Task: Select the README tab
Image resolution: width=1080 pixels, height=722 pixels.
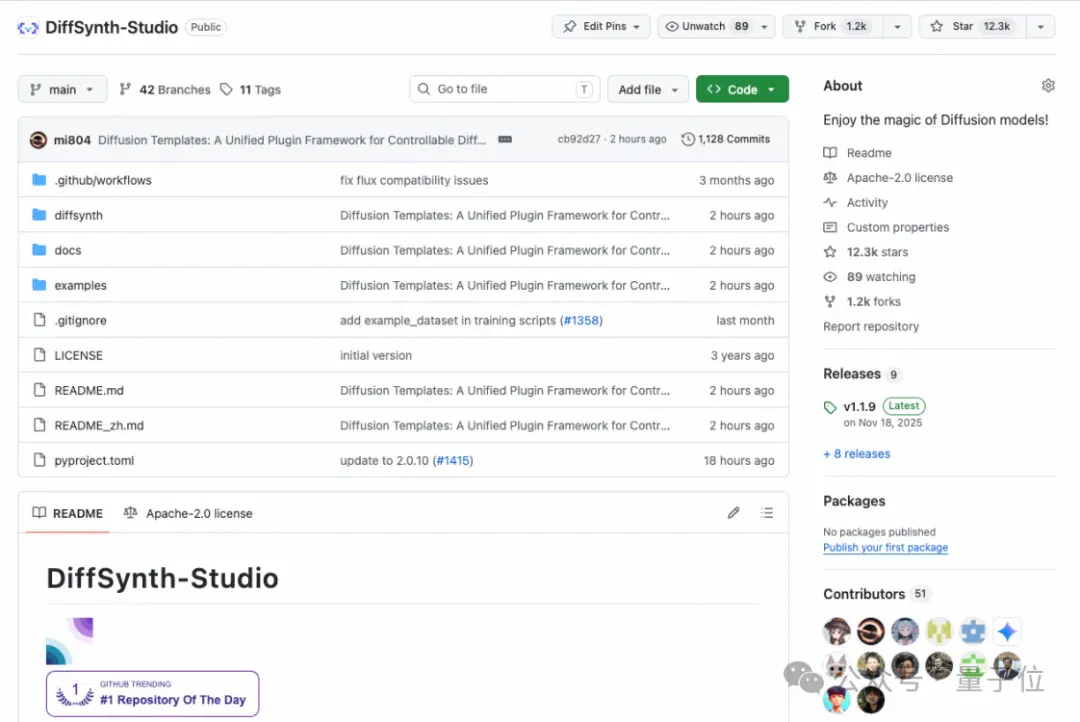Action: 68,513
